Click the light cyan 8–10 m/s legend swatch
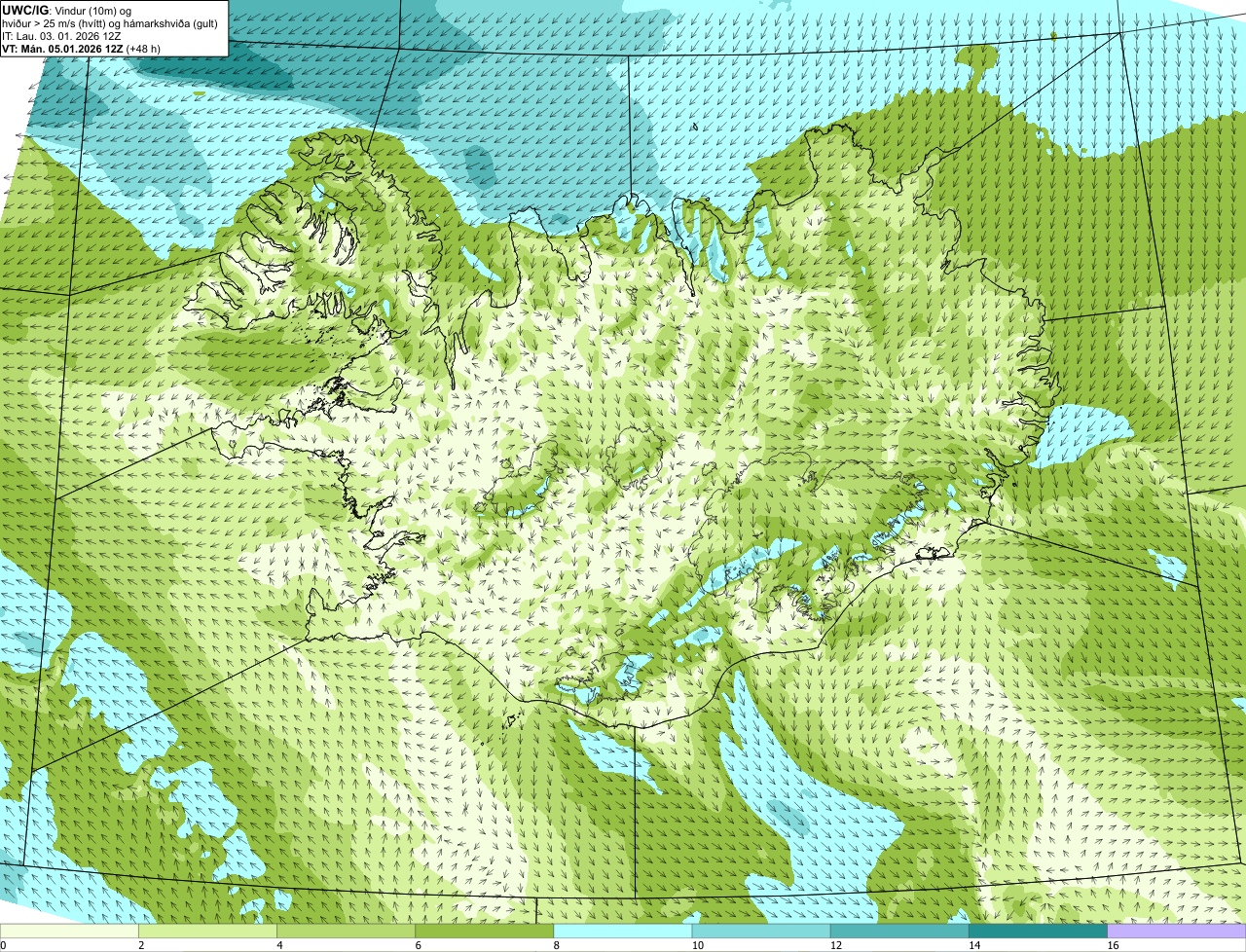 (x=624, y=931)
